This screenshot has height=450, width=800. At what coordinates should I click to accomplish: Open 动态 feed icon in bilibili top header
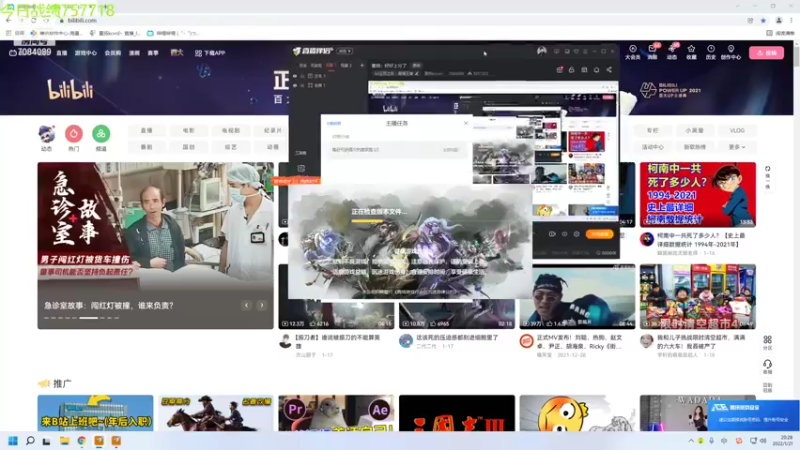click(x=671, y=52)
